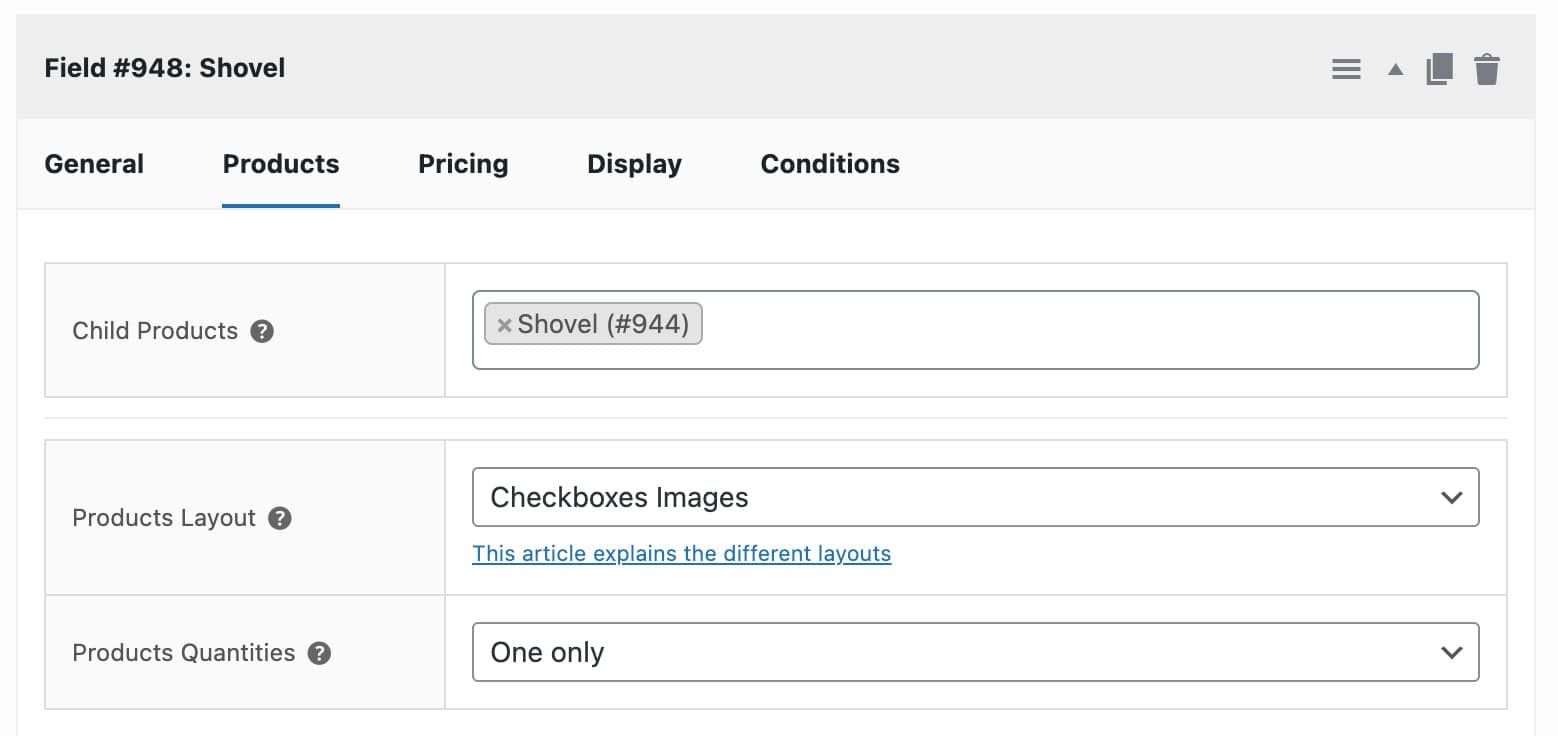The width and height of the screenshot is (1558, 736).
Task: Click the Field #948: Shovel header title
Action: coord(165,68)
